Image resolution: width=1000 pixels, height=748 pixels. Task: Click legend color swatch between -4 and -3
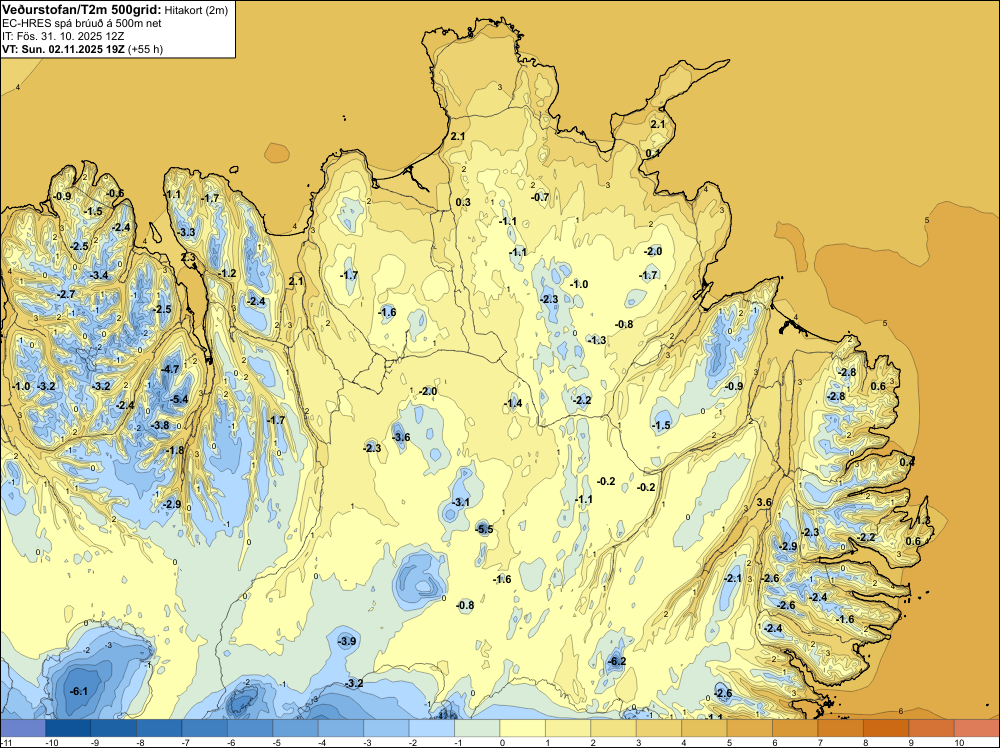pos(341,728)
